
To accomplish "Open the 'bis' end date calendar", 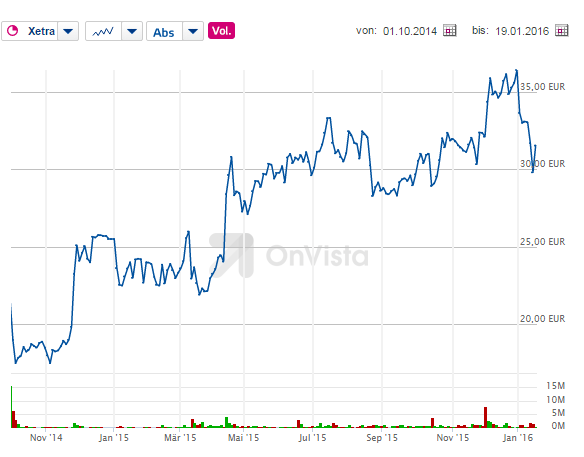I will (x=562, y=31).
